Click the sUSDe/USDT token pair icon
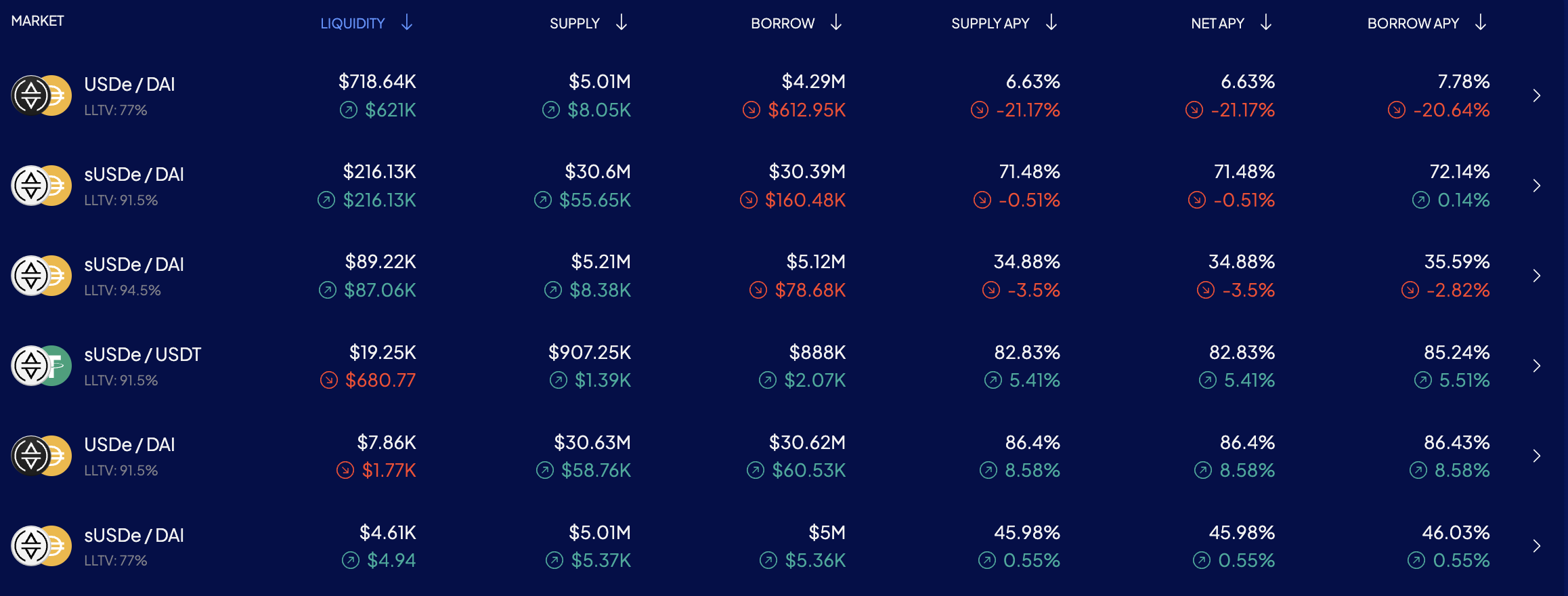Viewport: 1568px width, 596px height. click(41, 366)
